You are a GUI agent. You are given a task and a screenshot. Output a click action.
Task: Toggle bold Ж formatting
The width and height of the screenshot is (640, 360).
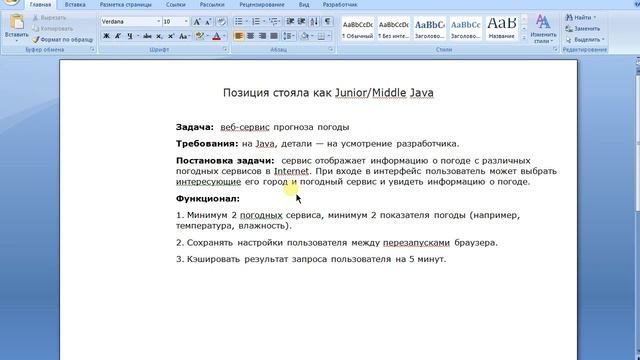coord(107,36)
